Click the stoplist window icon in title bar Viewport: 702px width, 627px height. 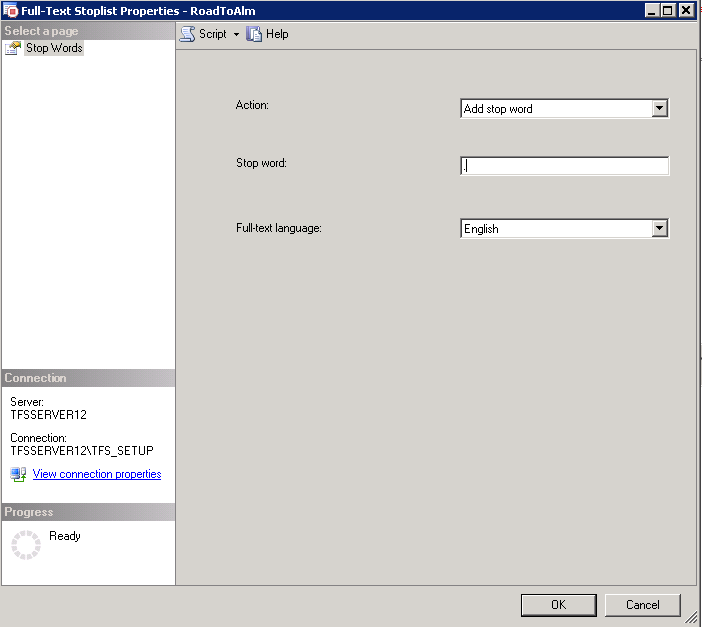tap(11, 10)
